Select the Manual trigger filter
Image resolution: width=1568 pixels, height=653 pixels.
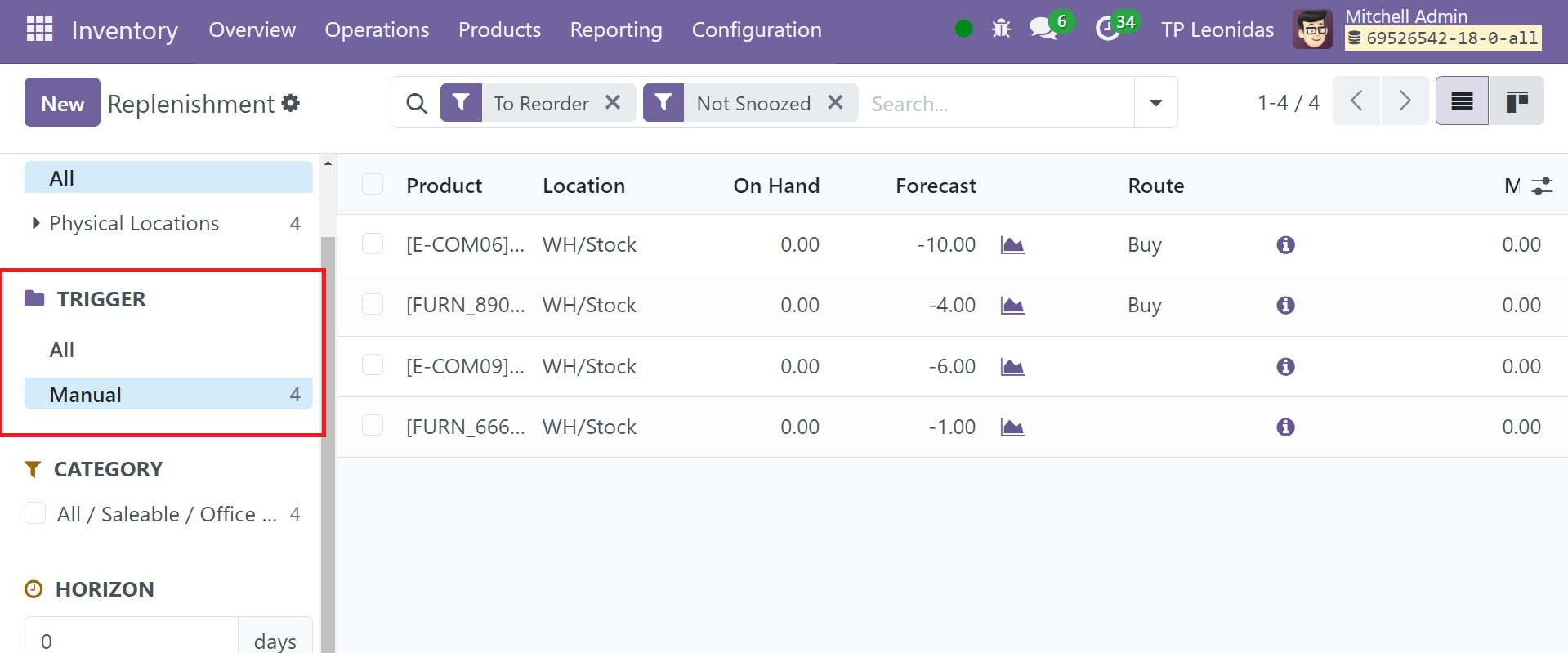tap(168, 394)
